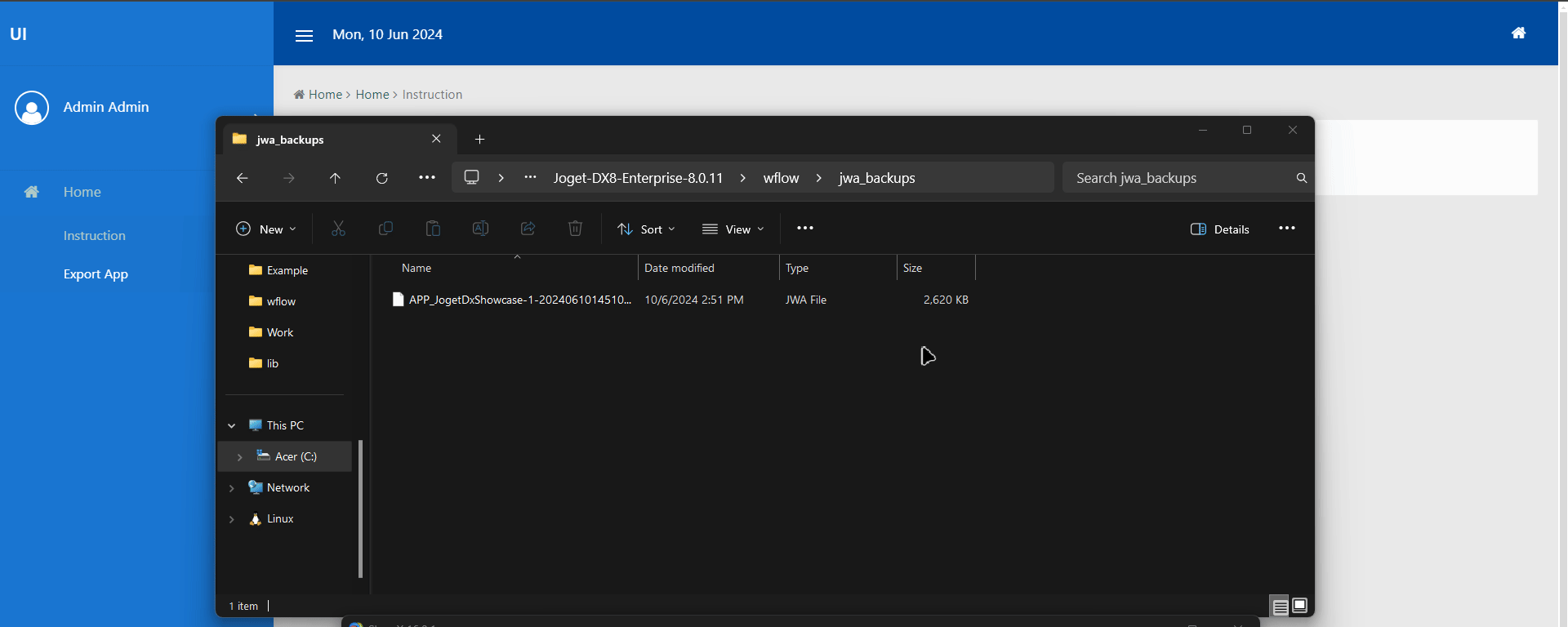Switch to large thumbnails view icon
Viewport: 1568px width, 627px height.
click(x=1300, y=606)
